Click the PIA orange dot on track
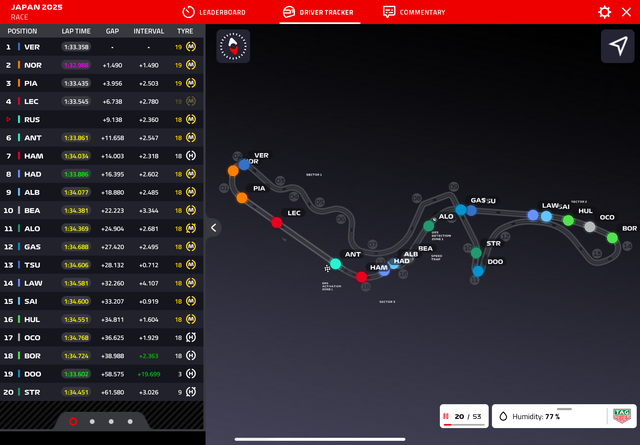 242,198
